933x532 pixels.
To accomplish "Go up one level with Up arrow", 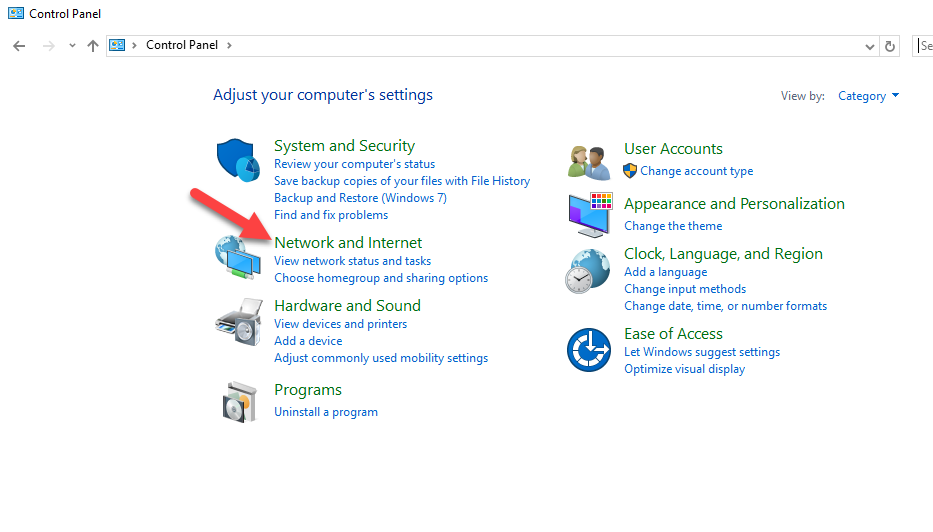I will [92, 46].
